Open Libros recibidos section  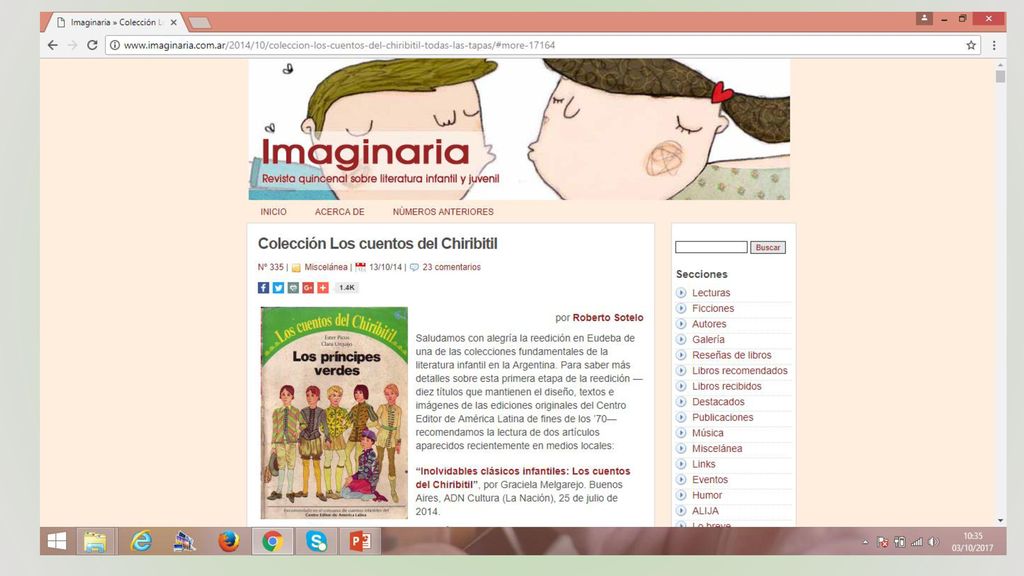pos(727,386)
